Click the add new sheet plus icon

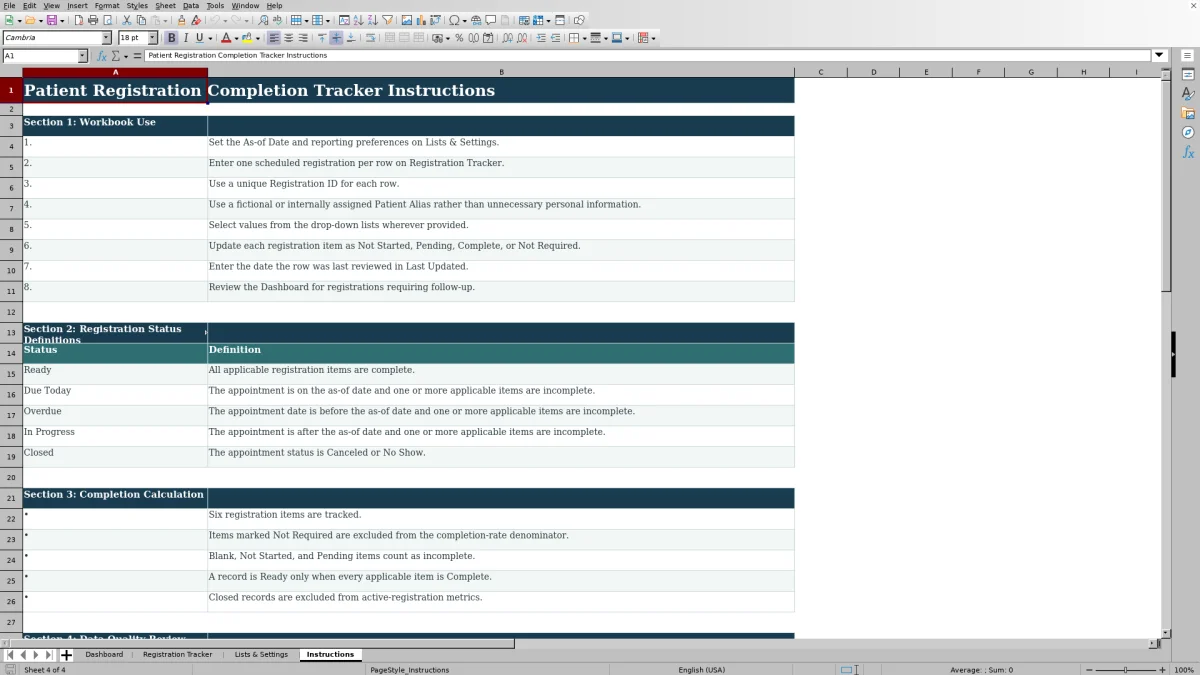pos(66,655)
